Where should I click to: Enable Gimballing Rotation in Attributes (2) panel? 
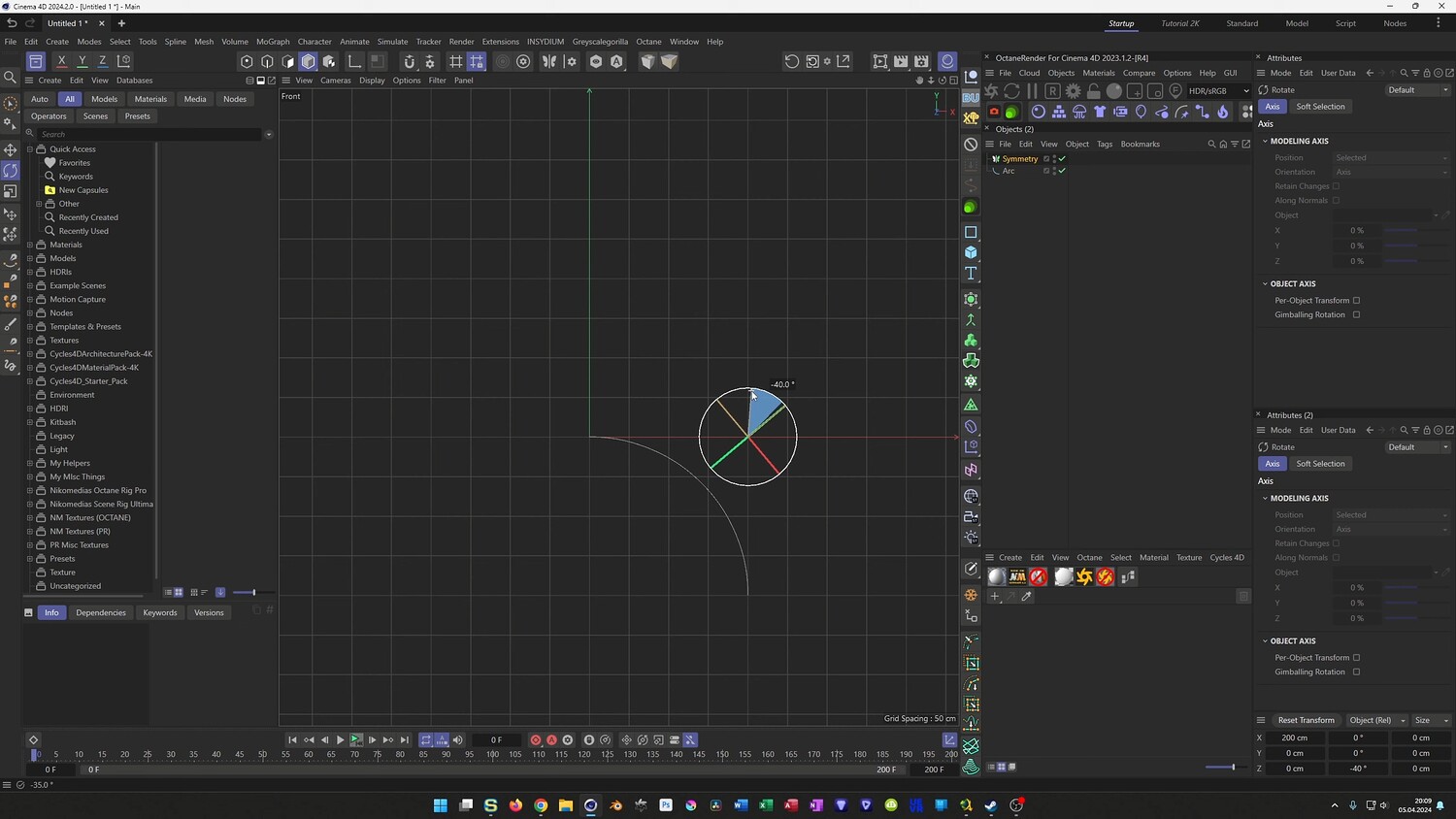[1356, 672]
